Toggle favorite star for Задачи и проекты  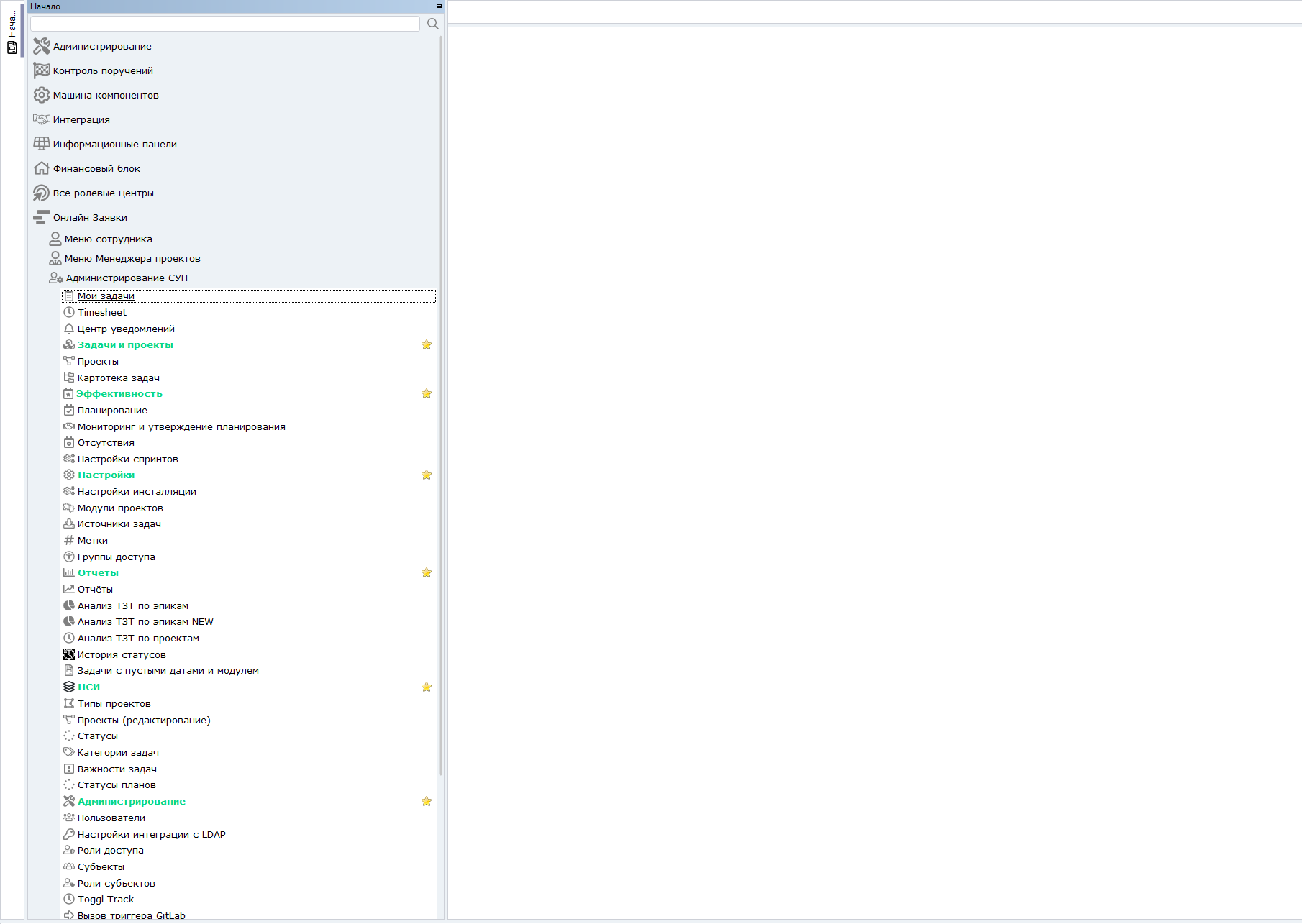pos(427,345)
